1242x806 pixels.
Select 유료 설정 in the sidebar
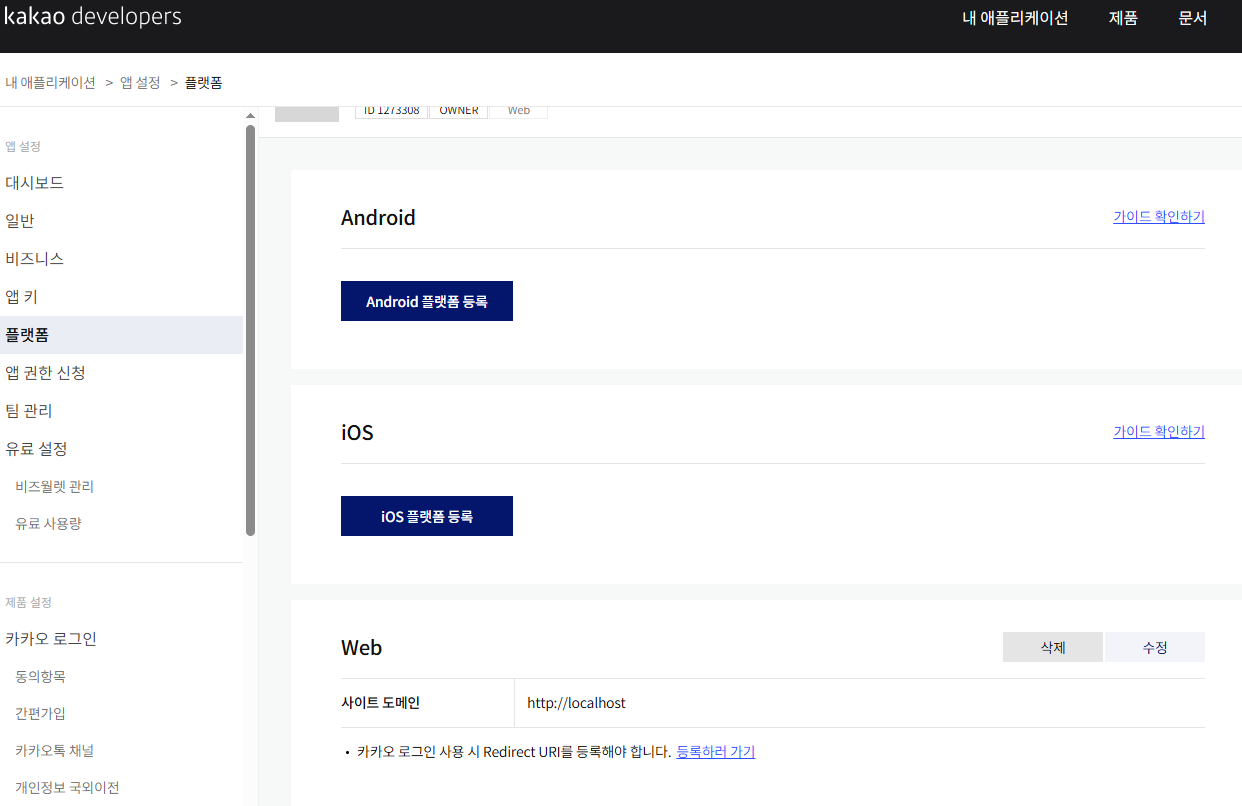tap(36, 449)
